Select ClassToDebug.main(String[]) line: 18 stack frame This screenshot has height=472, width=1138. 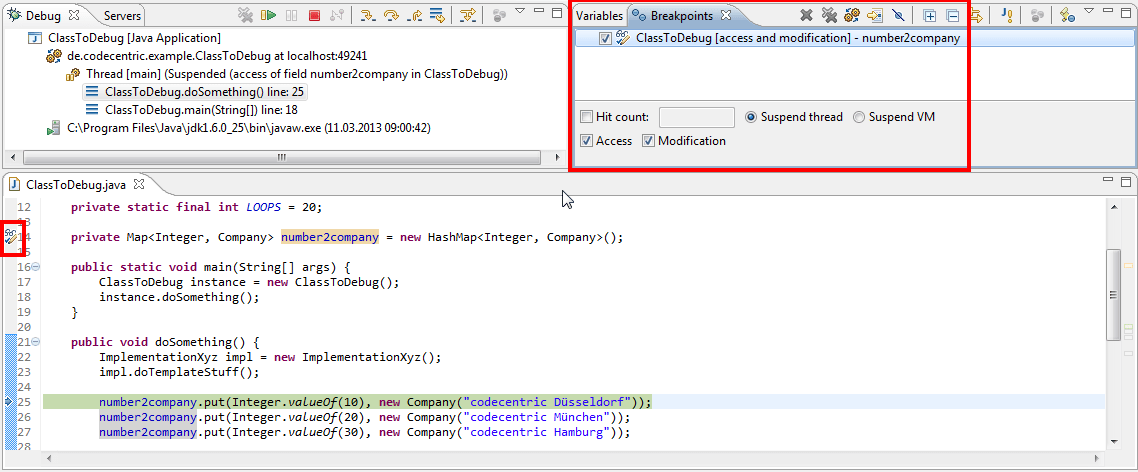click(x=192, y=110)
